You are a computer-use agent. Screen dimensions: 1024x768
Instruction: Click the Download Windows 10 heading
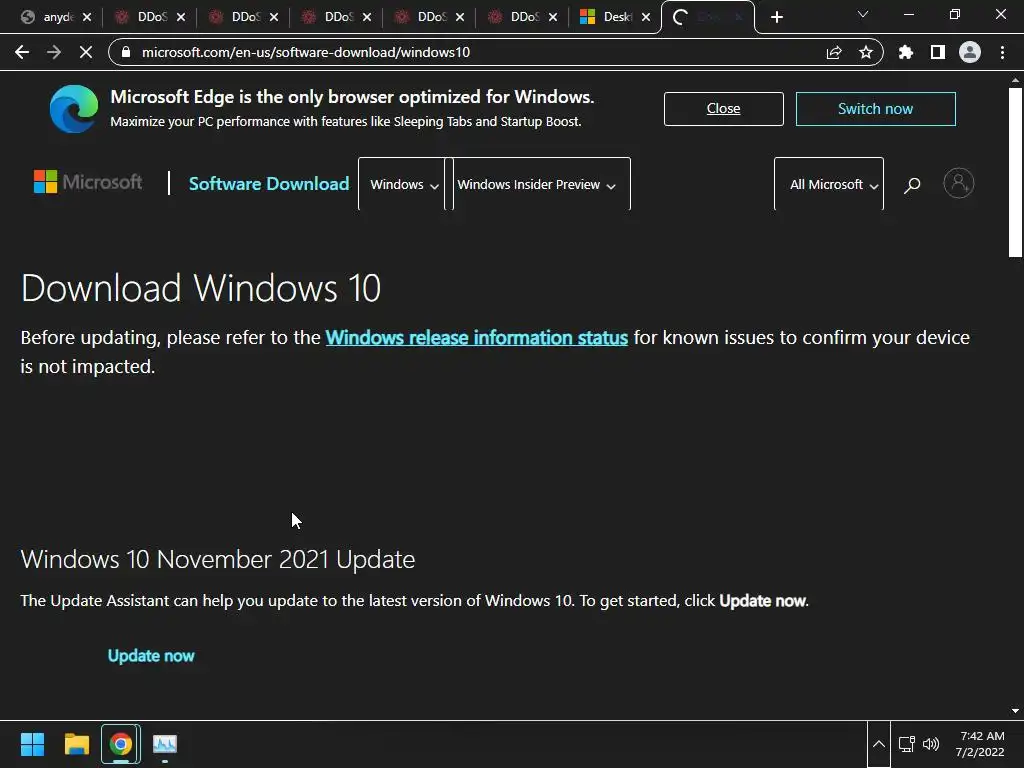click(200, 288)
